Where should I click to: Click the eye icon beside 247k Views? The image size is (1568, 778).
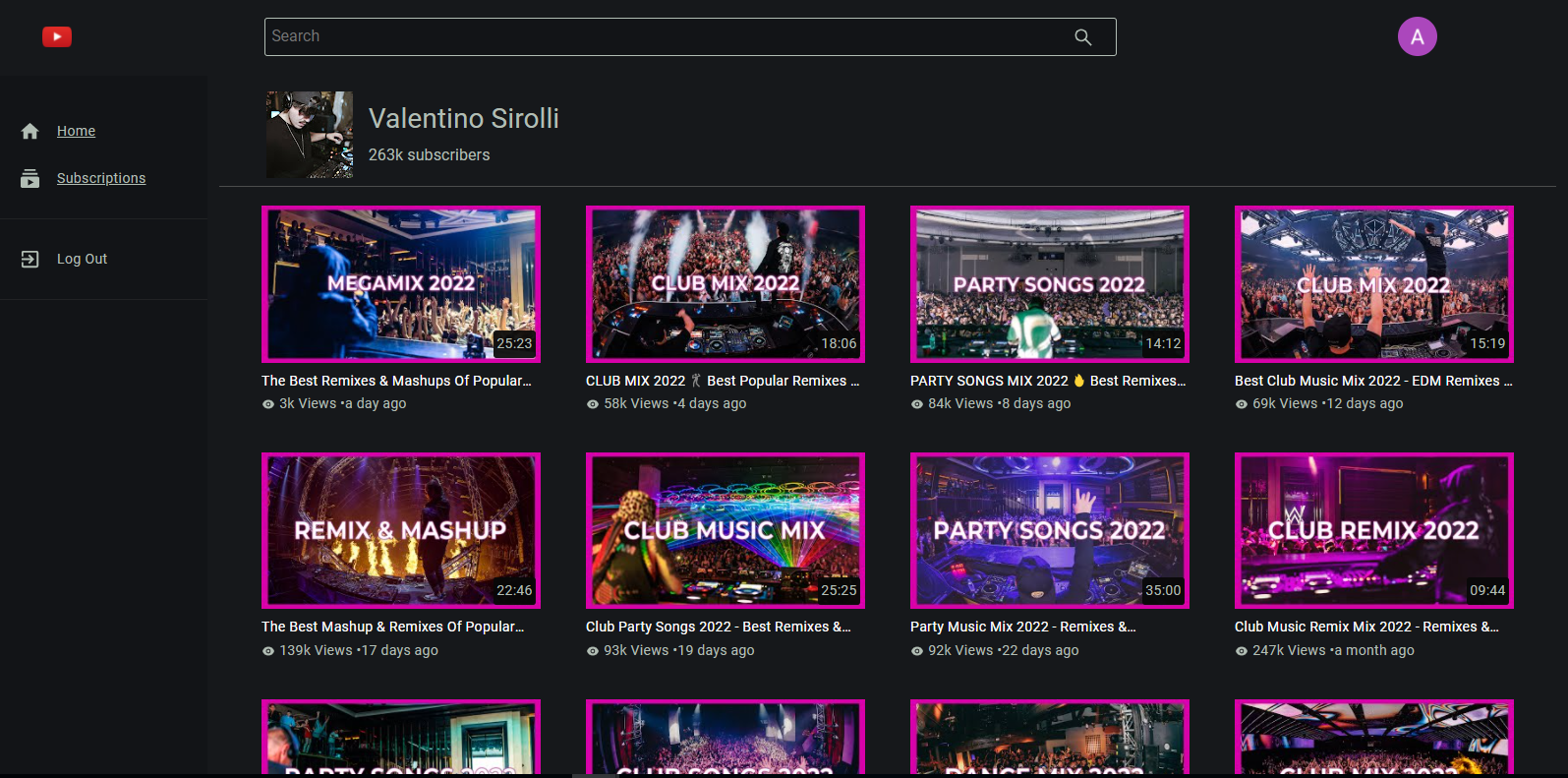click(x=1241, y=651)
